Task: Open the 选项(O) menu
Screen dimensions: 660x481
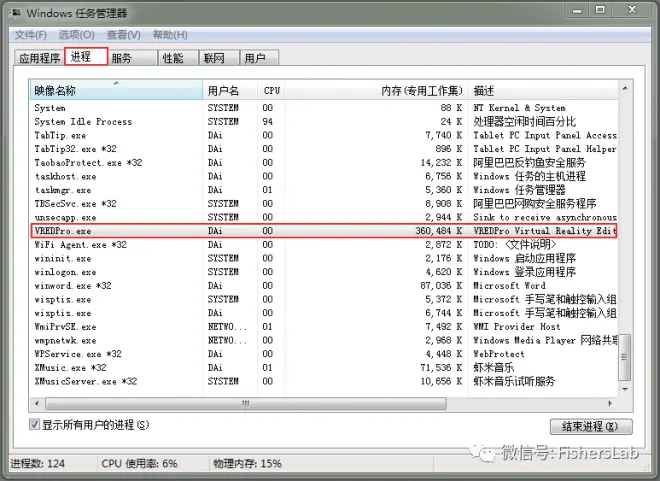Action: tap(76, 35)
